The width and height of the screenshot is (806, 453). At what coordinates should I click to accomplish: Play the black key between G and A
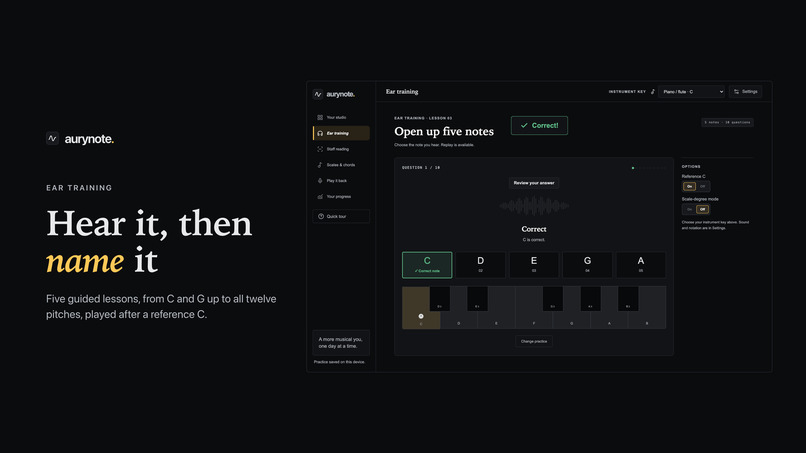coord(591,299)
